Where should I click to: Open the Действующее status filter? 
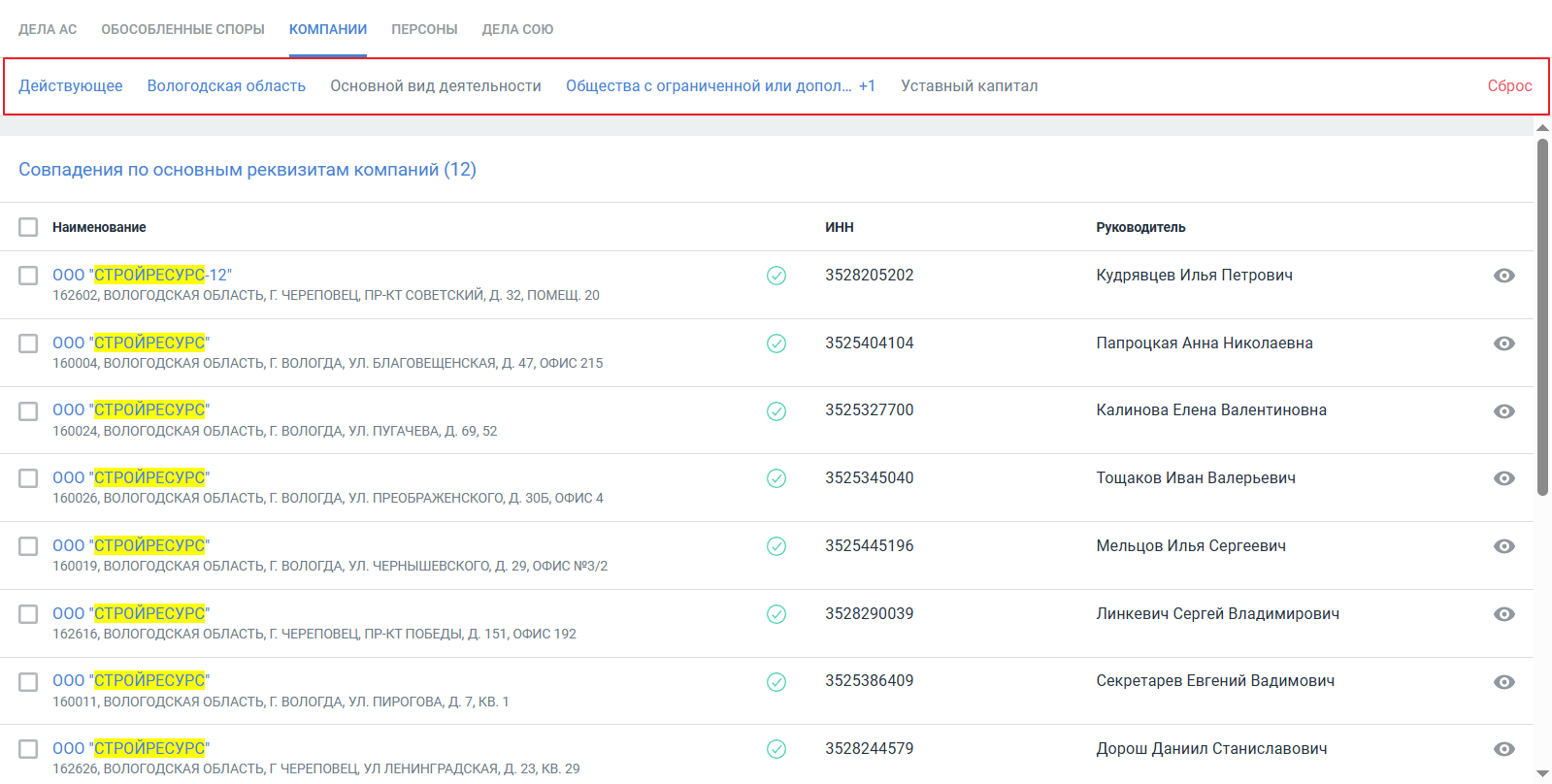tap(71, 86)
